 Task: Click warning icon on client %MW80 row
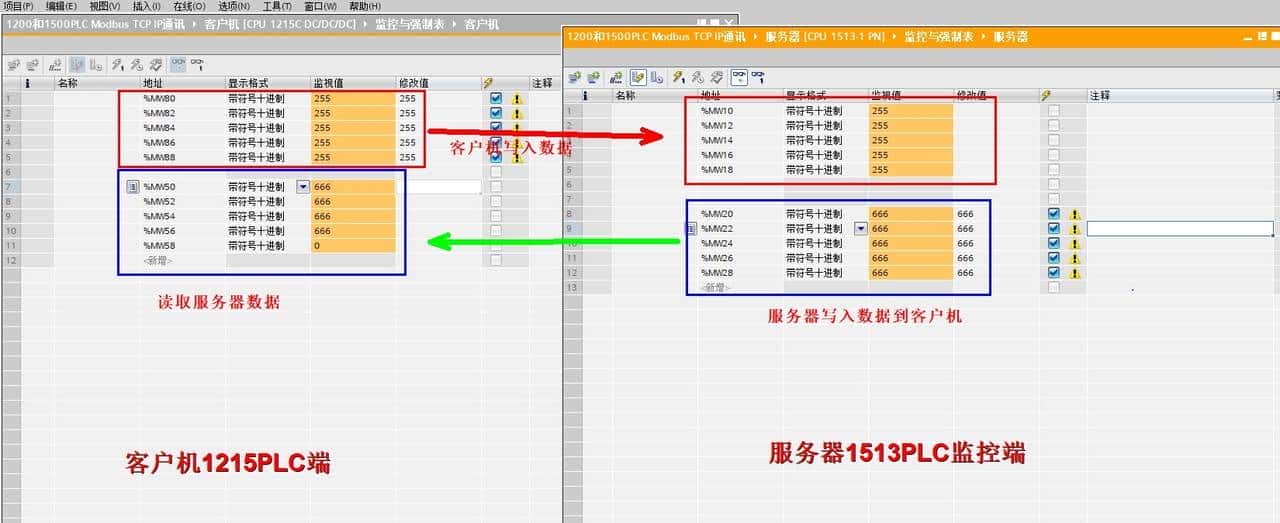517,99
